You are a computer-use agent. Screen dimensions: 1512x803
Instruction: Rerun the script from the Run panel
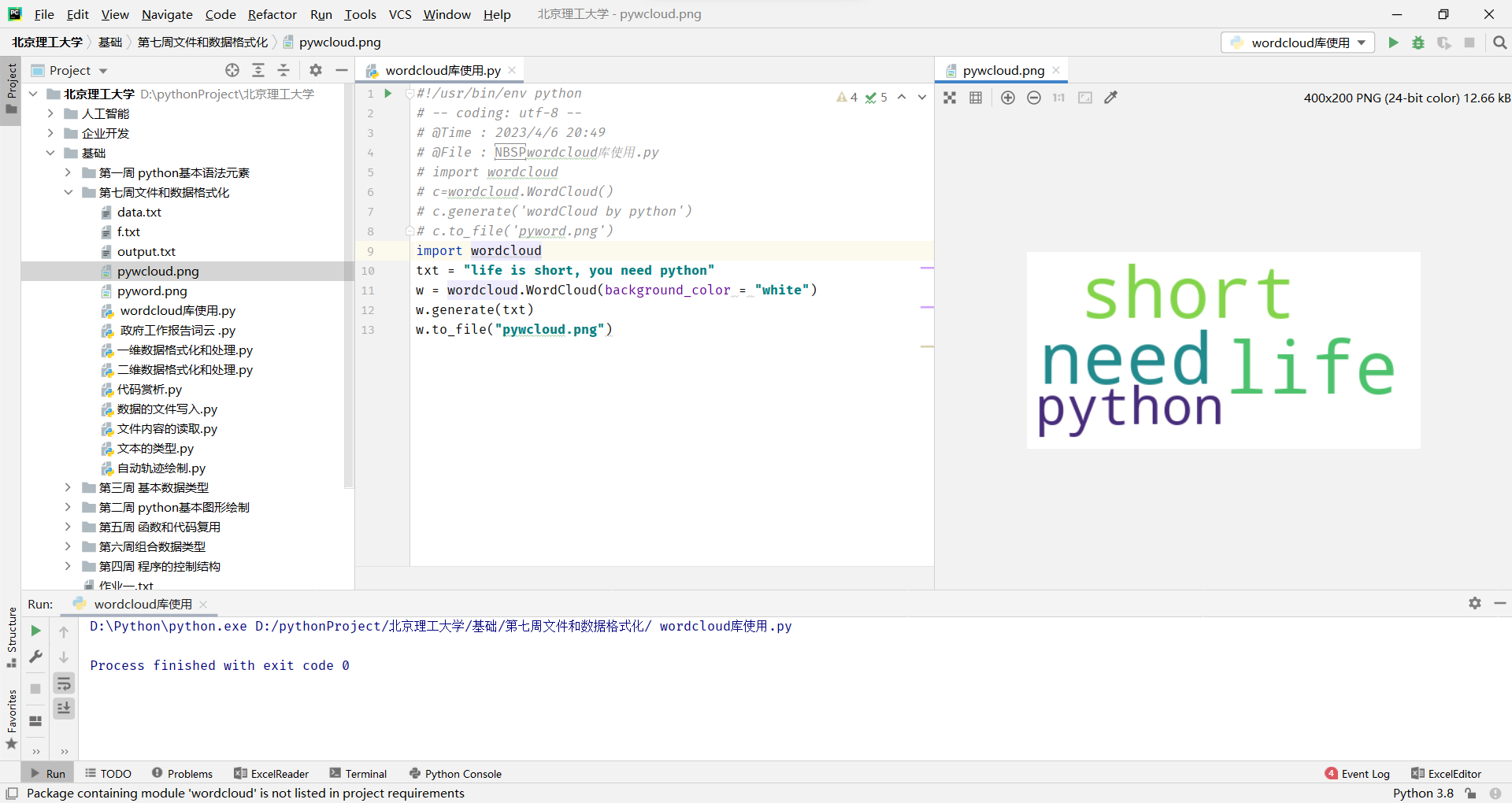[x=35, y=631]
